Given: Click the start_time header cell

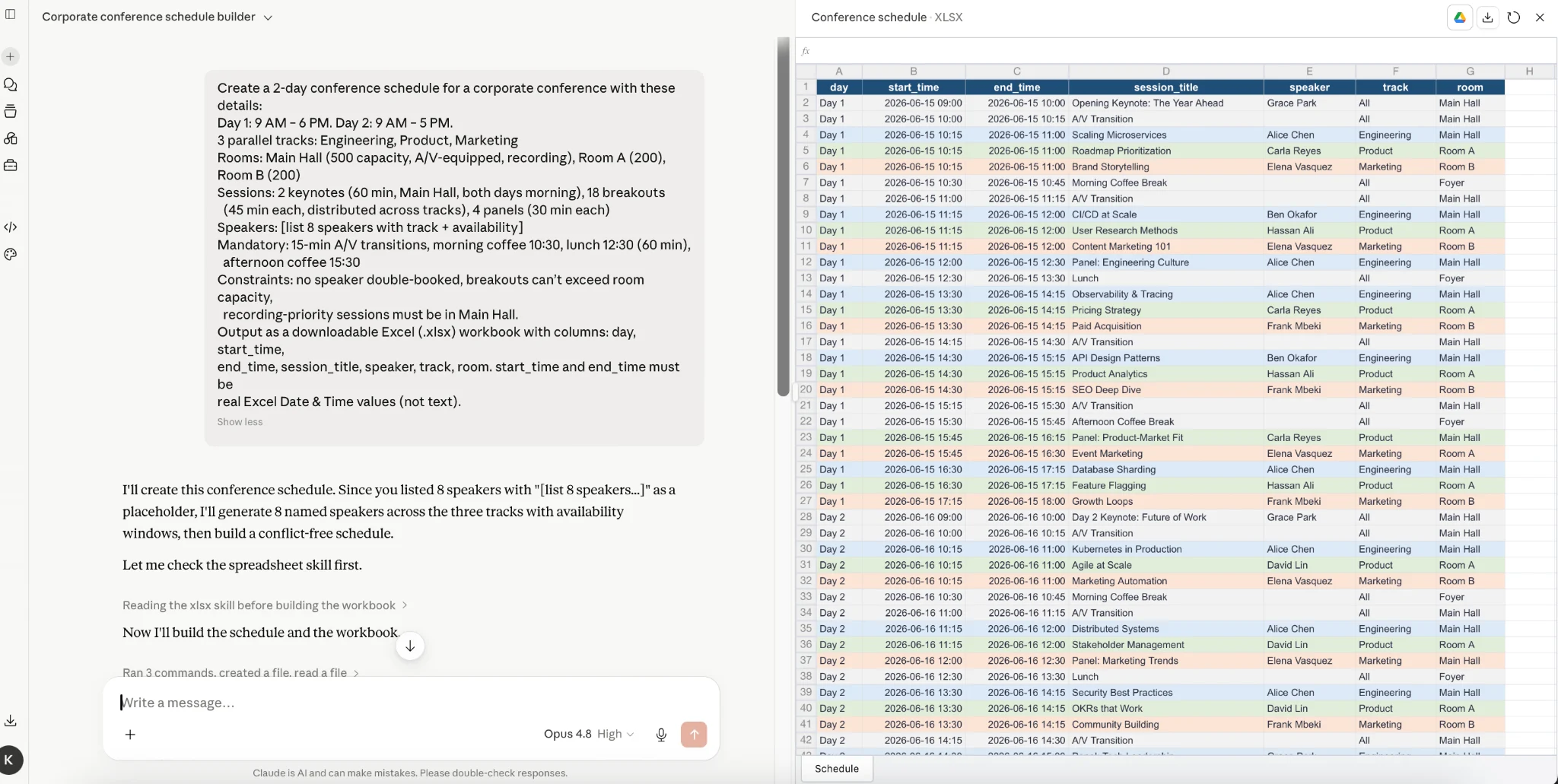Looking at the screenshot, I should (x=913, y=87).
